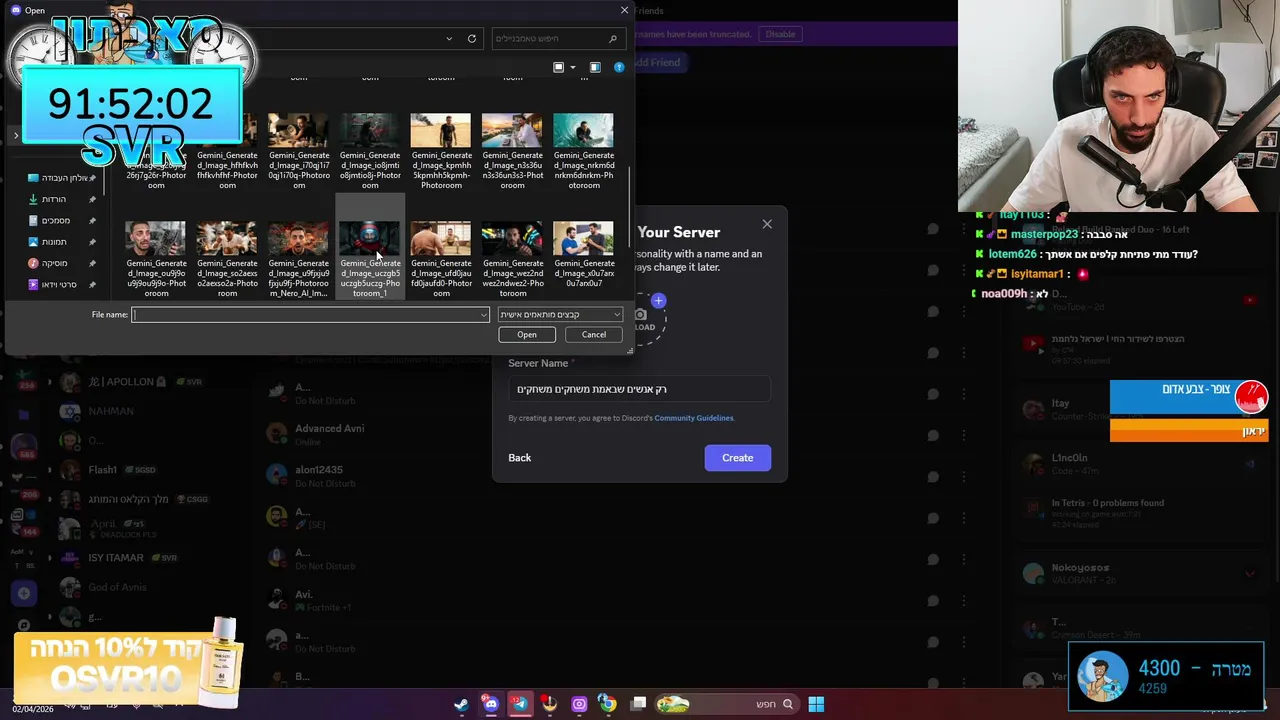The width and height of the screenshot is (1280, 720).
Task: Open the Nokoyosos VALORANT activity card
Action: point(1140,573)
